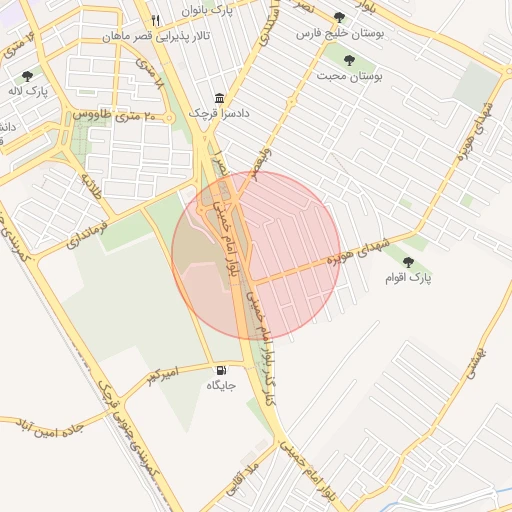Select the امیرکبیر street label

[x=163, y=376]
